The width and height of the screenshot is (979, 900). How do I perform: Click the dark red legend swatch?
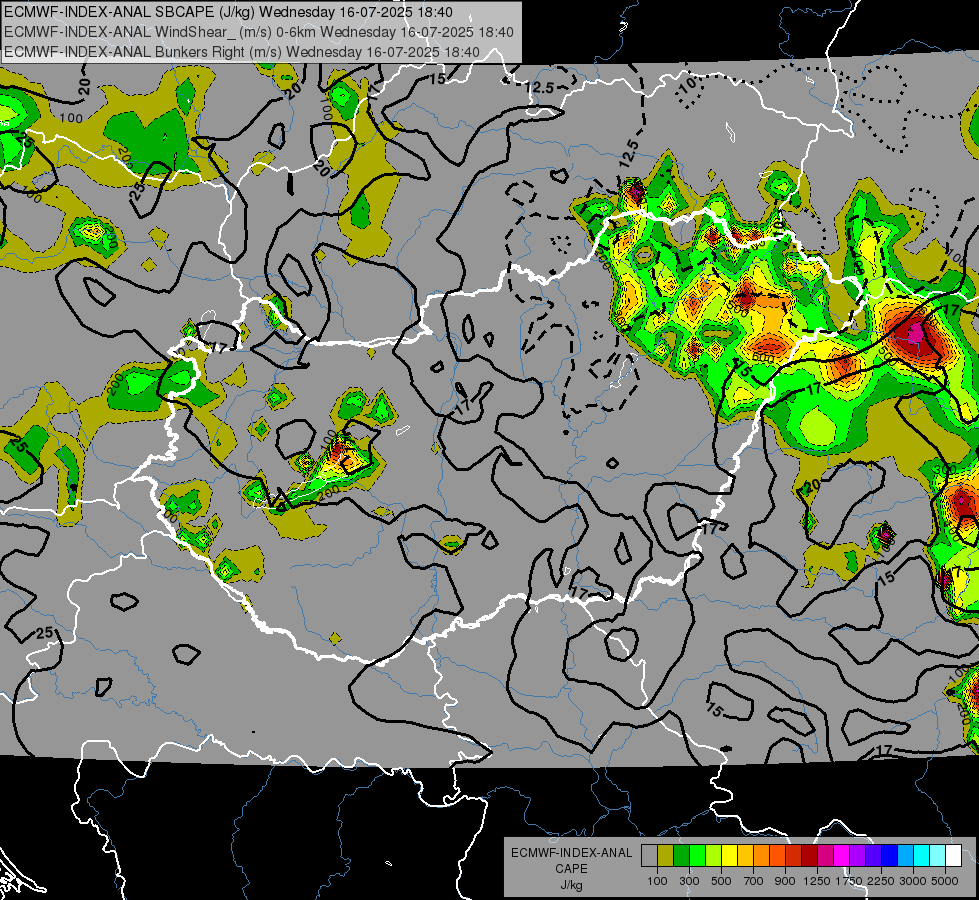810,856
